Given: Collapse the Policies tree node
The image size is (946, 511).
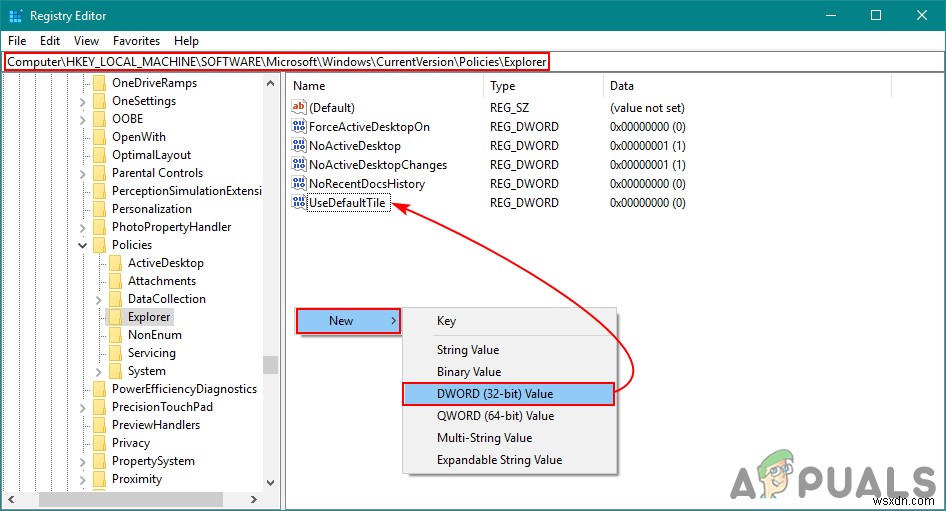Looking at the screenshot, I should [83, 246].
